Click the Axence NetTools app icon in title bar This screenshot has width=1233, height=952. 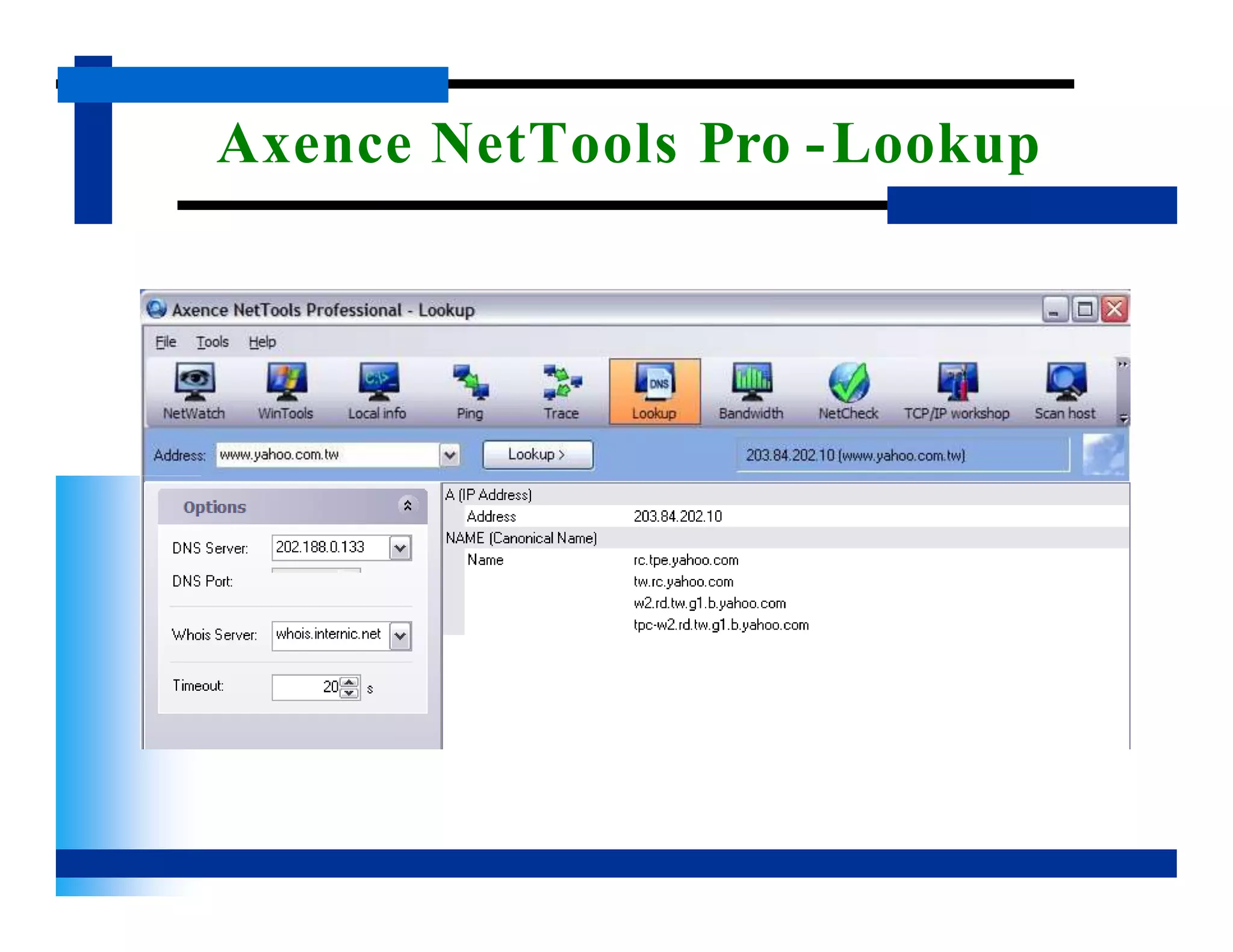tap(157, 309)
